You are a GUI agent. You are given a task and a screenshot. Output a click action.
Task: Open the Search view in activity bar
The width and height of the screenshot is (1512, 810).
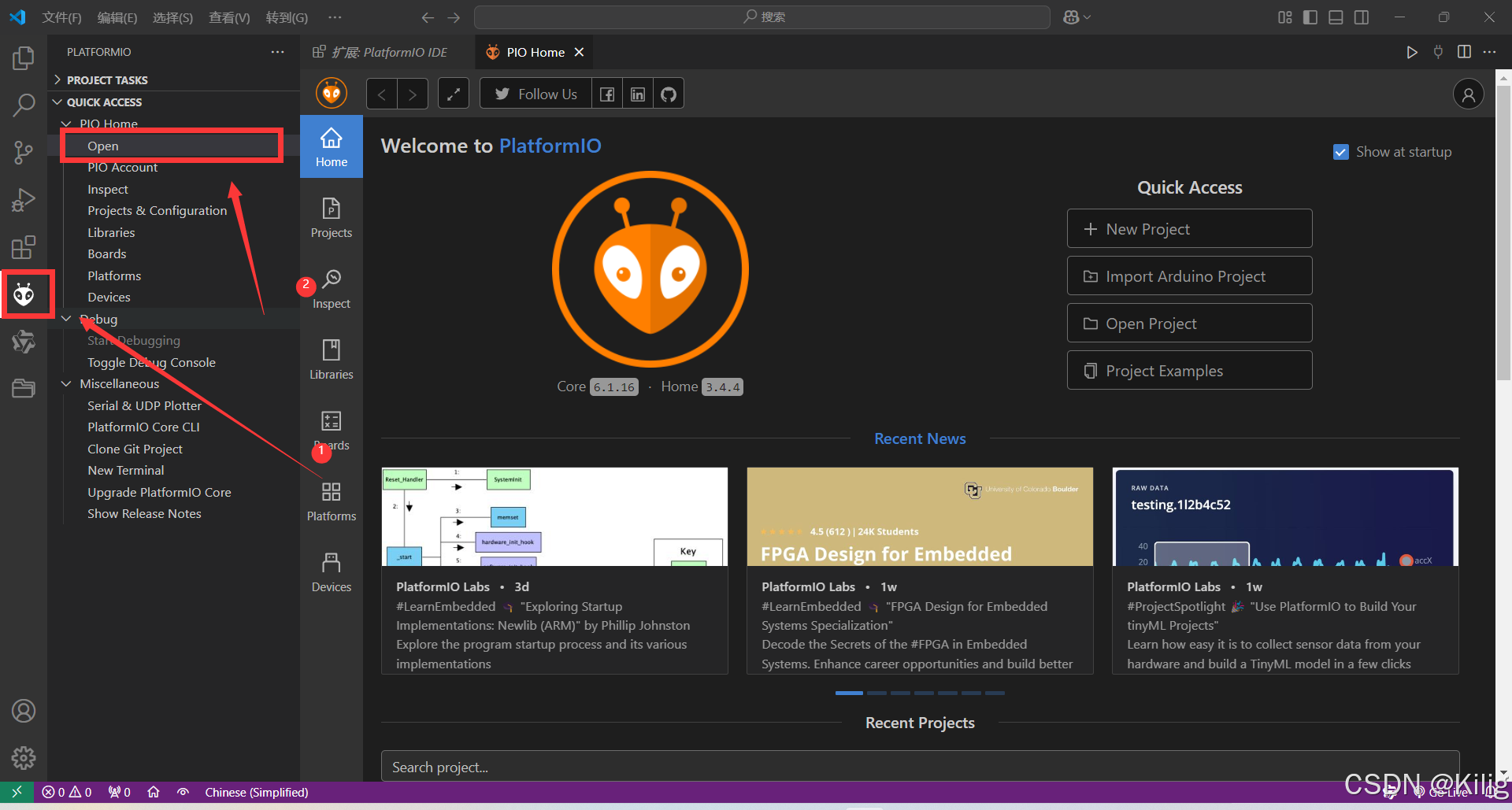pos(24,105)
